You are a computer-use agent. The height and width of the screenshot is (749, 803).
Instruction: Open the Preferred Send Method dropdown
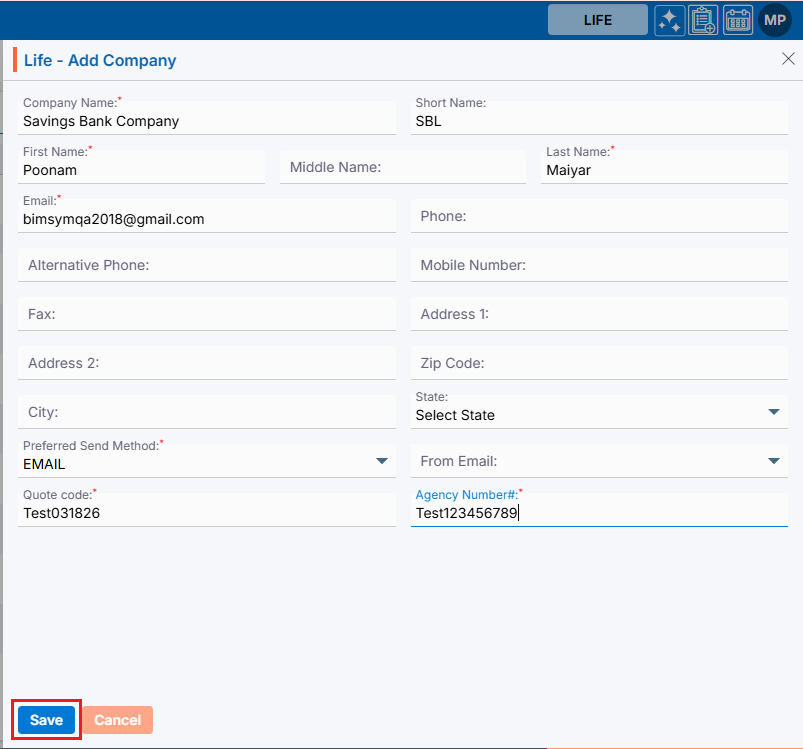coord(381,461)
